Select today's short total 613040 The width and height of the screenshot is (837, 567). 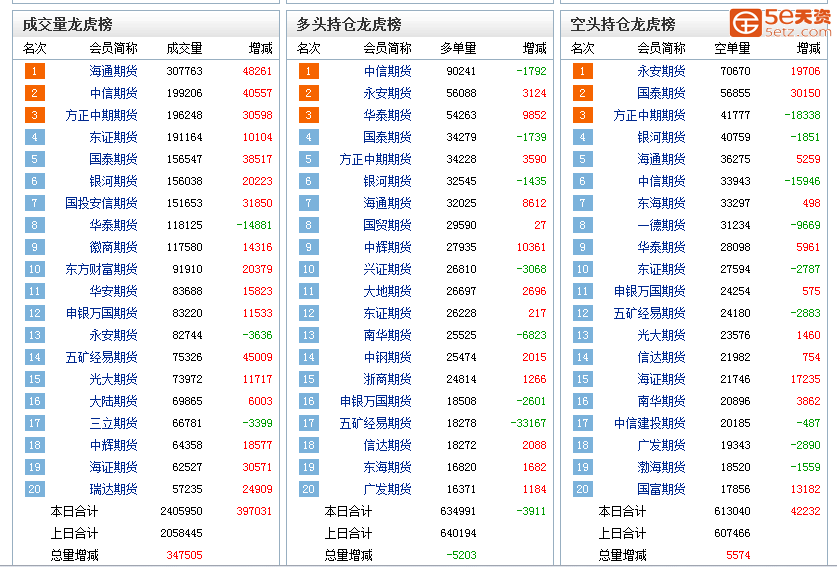click(732, 511)
